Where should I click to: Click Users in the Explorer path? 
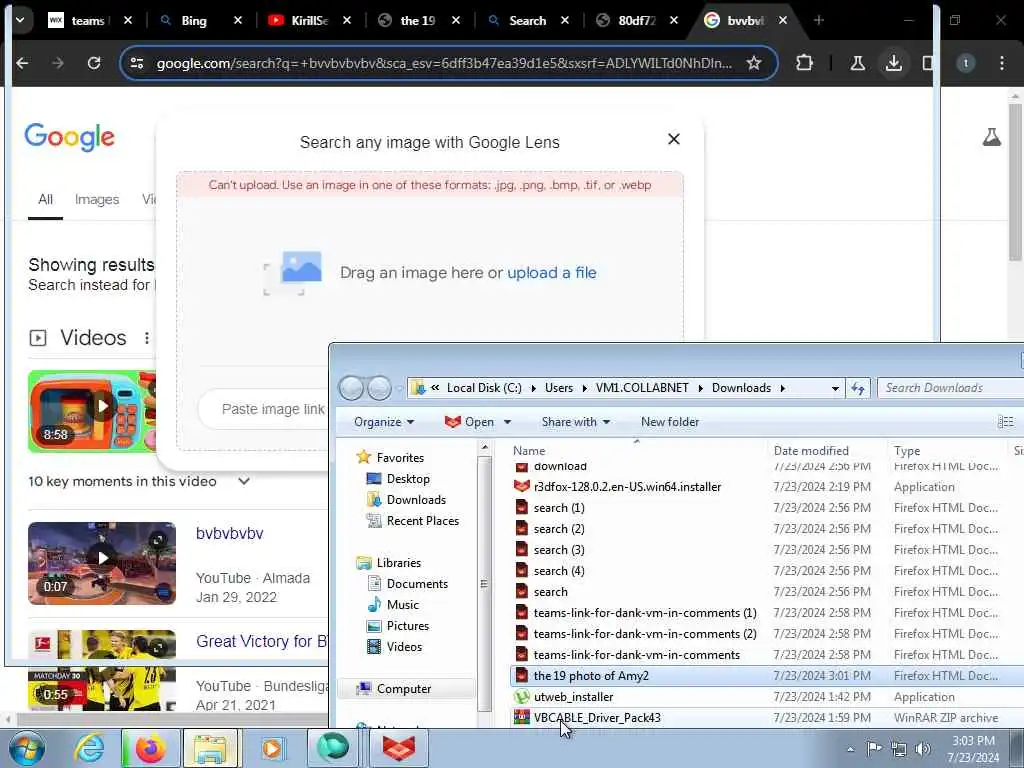[559, 388]
